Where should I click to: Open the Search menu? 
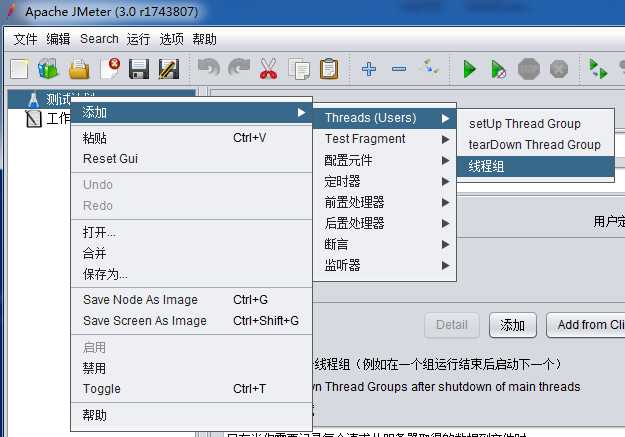click(99, 39)
